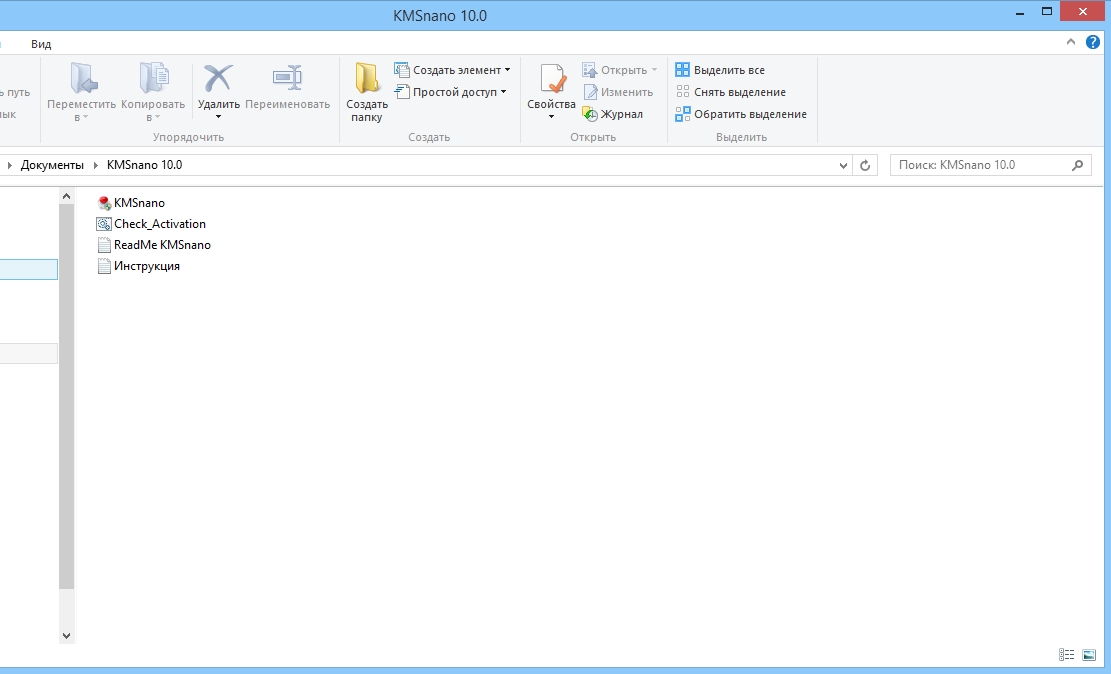Click the Свойства properties icon
The width and height of the screenshot is (1111, 674).
coord(553,78)
